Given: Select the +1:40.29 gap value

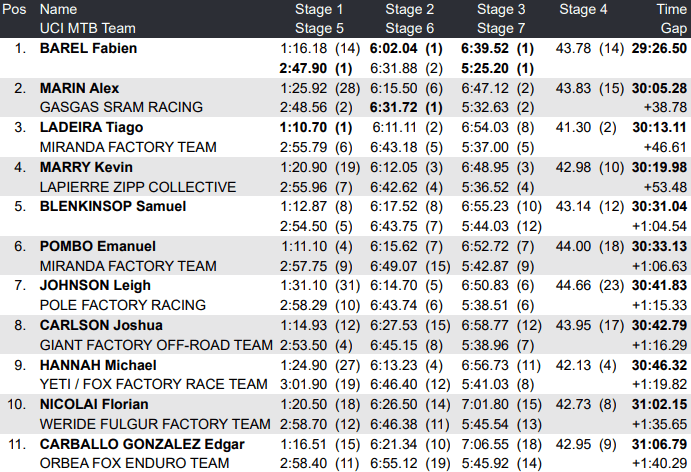Looking at the screenshot, I should pos(661,463).
